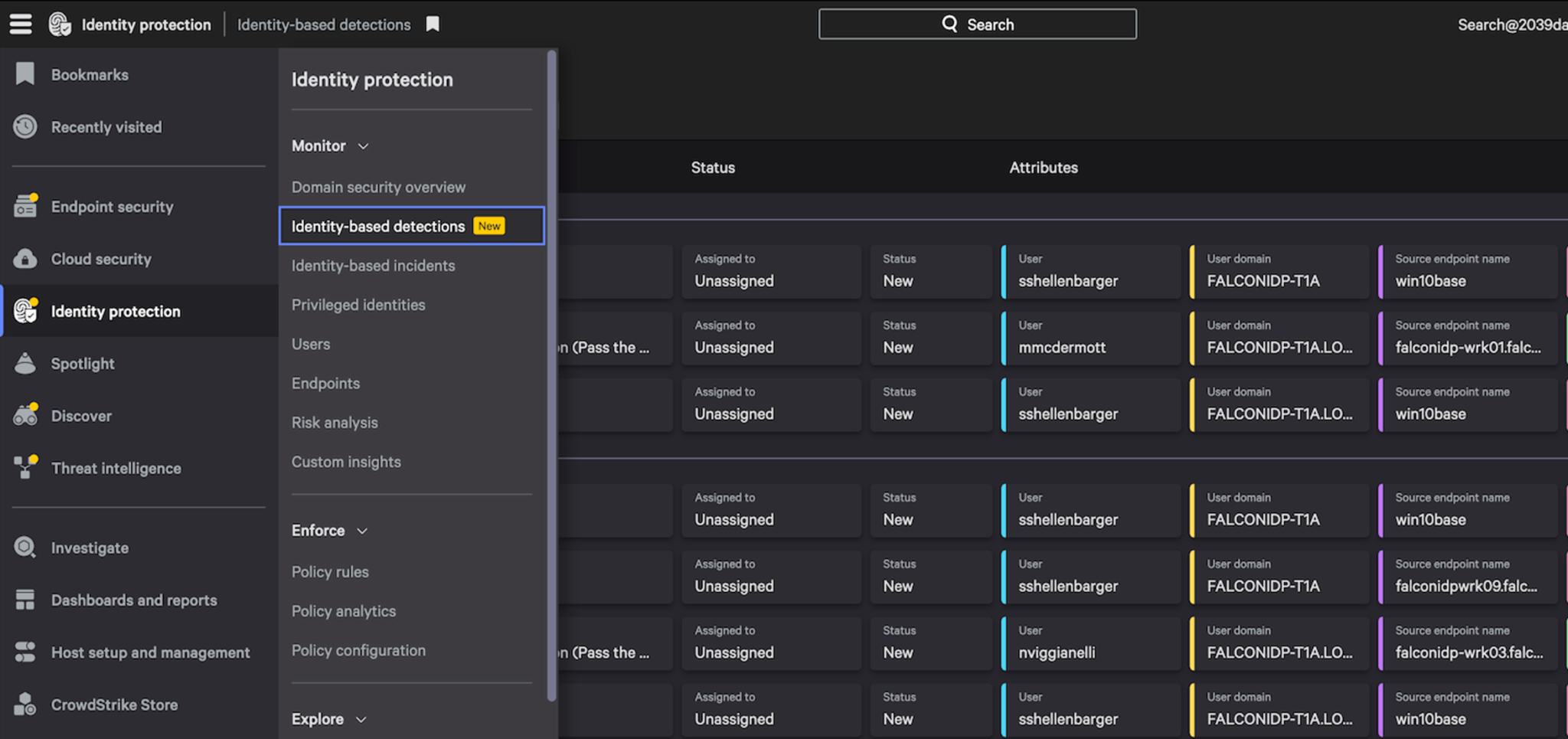Select the Endpoint security sidebar icon
This screenshot has height=739, width=1568.
point(24,206)
